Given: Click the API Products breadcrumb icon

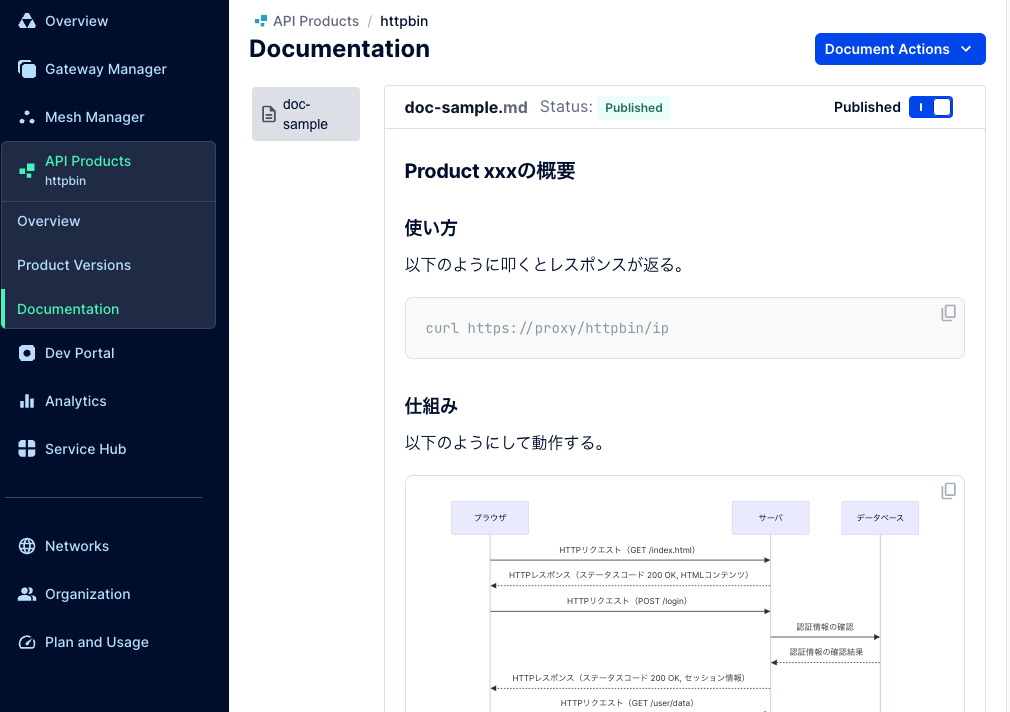Looking at the screenshot, I should tap(261, 21).
